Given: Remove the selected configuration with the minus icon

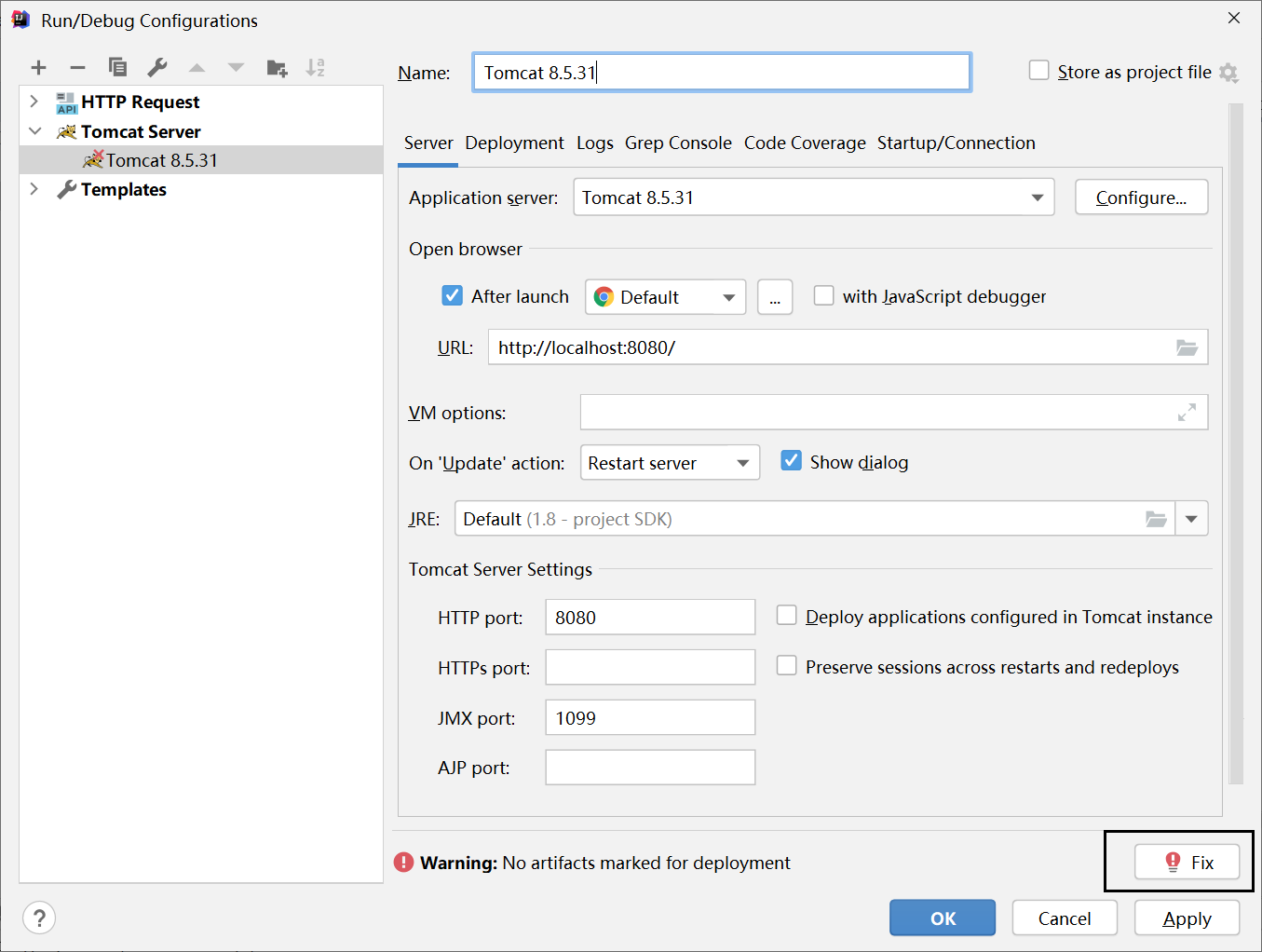Looking at the screenshot, I should [78, 67].
